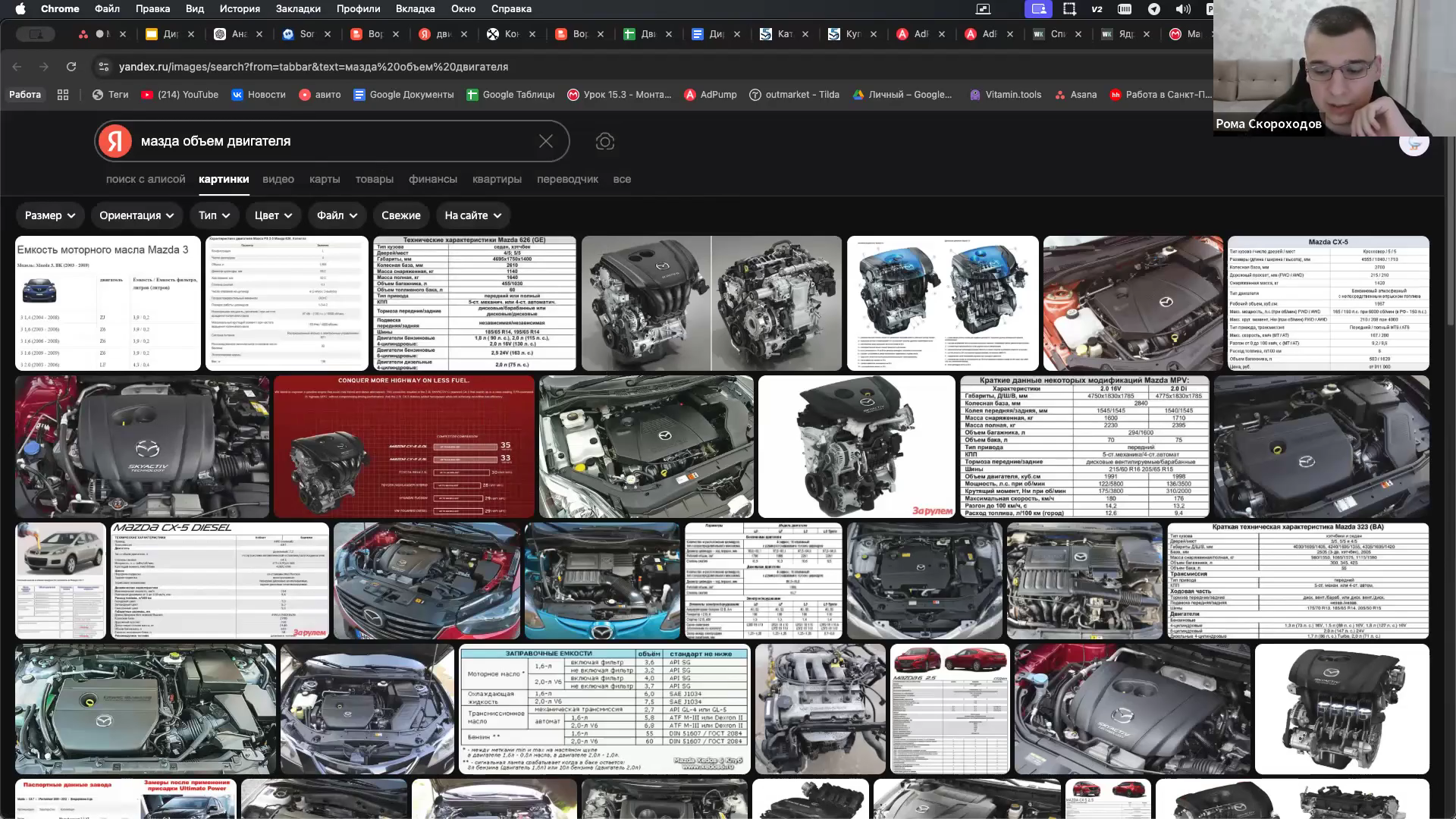Open AdPump bookmark
Viewport: 1456px width, 819px height.
711,95
